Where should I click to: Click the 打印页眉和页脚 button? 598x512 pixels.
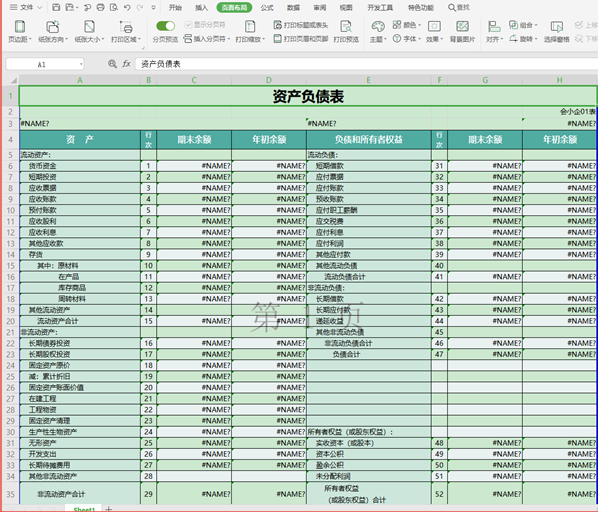[x=301, y=39]
